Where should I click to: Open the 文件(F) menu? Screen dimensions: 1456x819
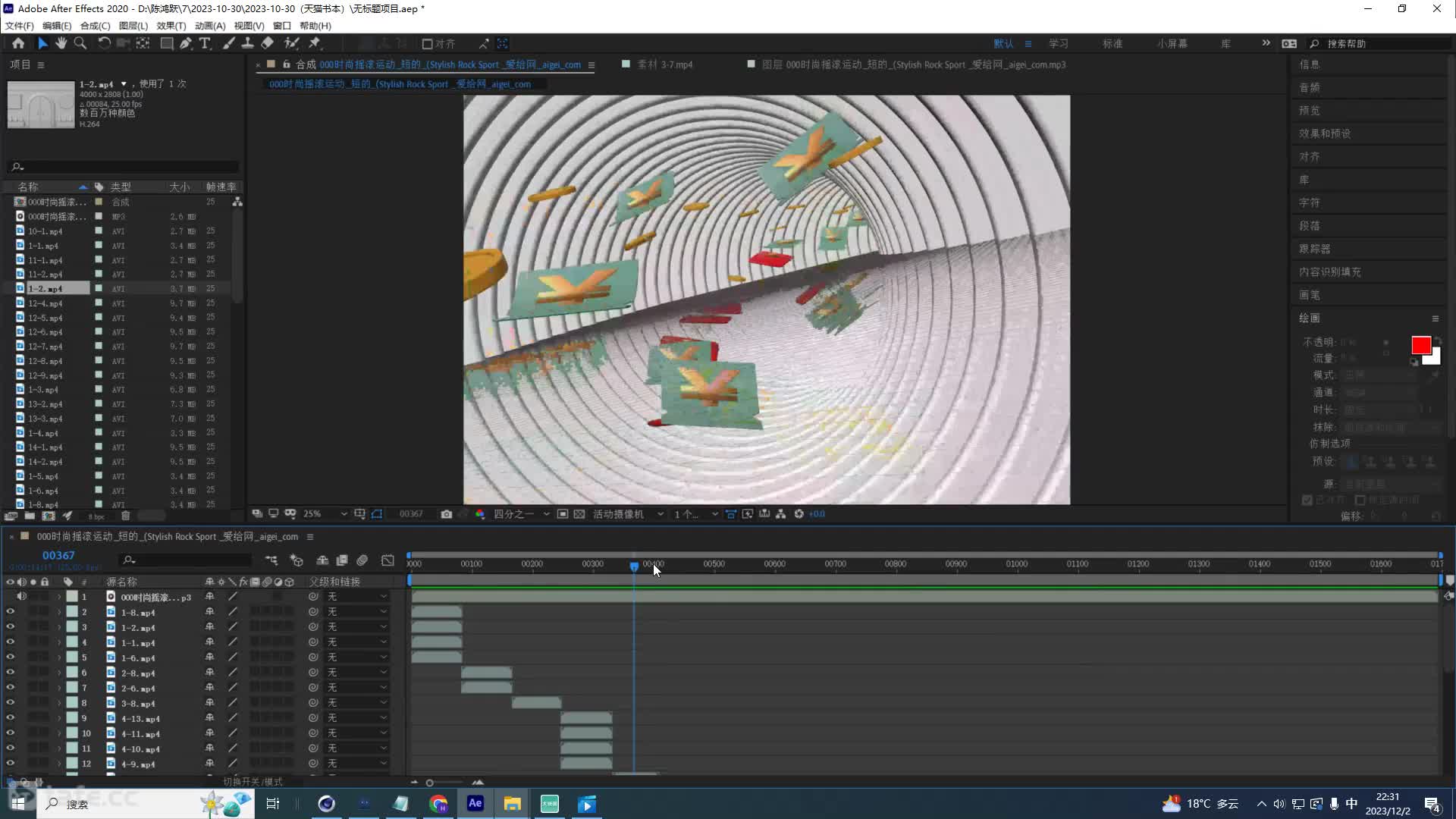20,26
